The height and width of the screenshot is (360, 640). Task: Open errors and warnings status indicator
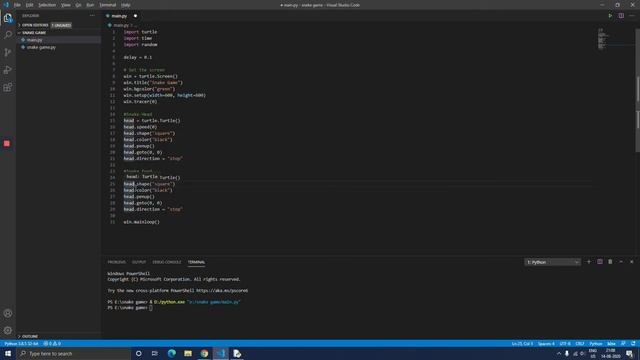coord(52,344)
